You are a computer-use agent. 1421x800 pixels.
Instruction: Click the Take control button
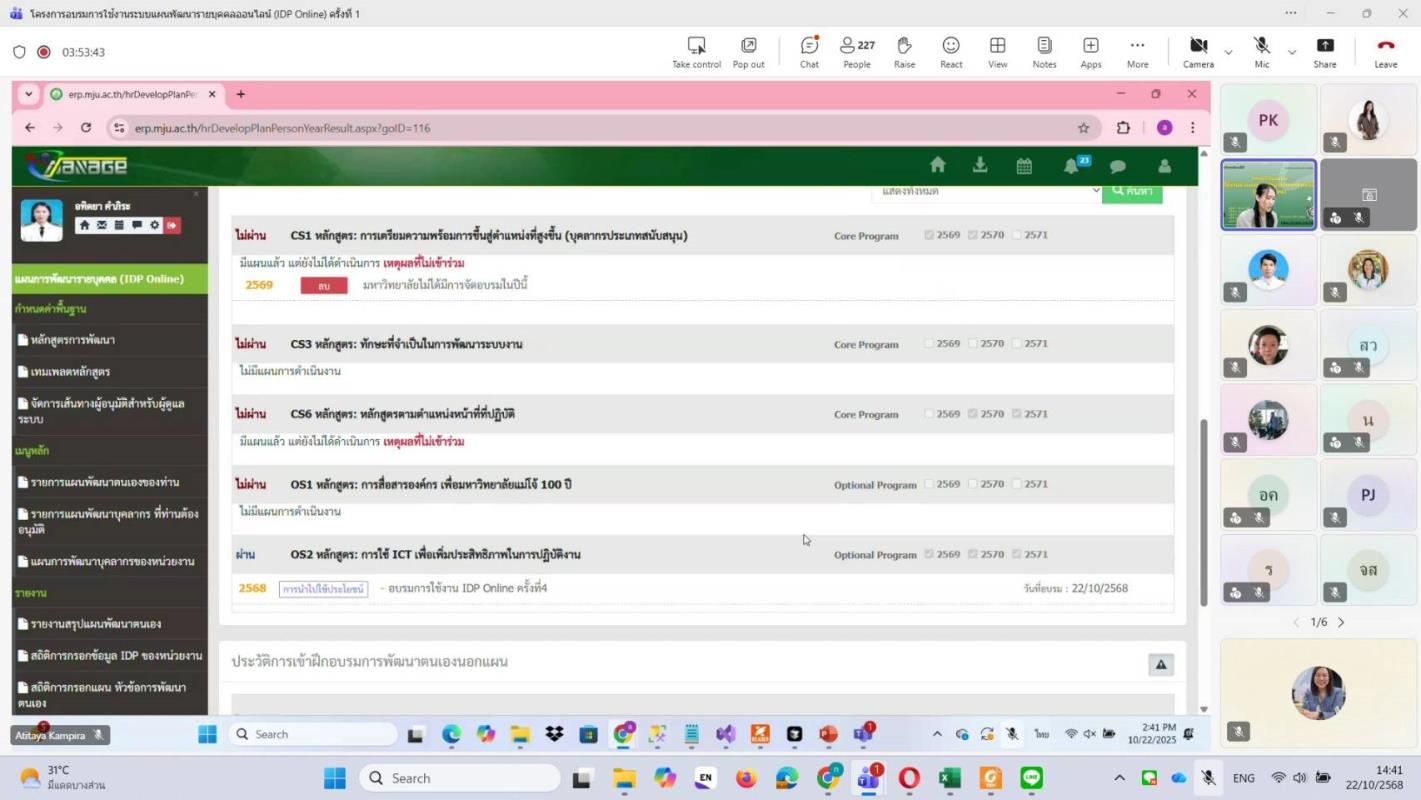click(x=696, y=52)
